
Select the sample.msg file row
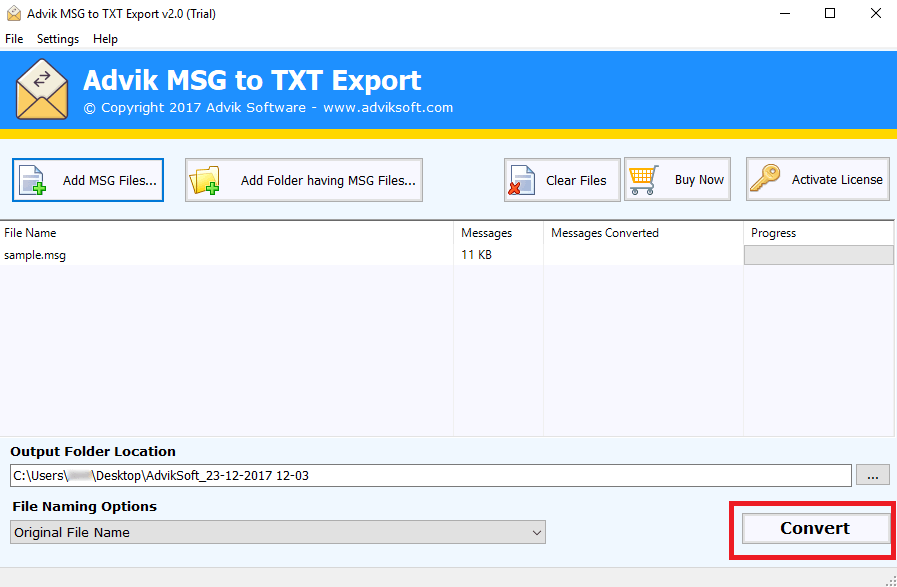tap(446, 255)
